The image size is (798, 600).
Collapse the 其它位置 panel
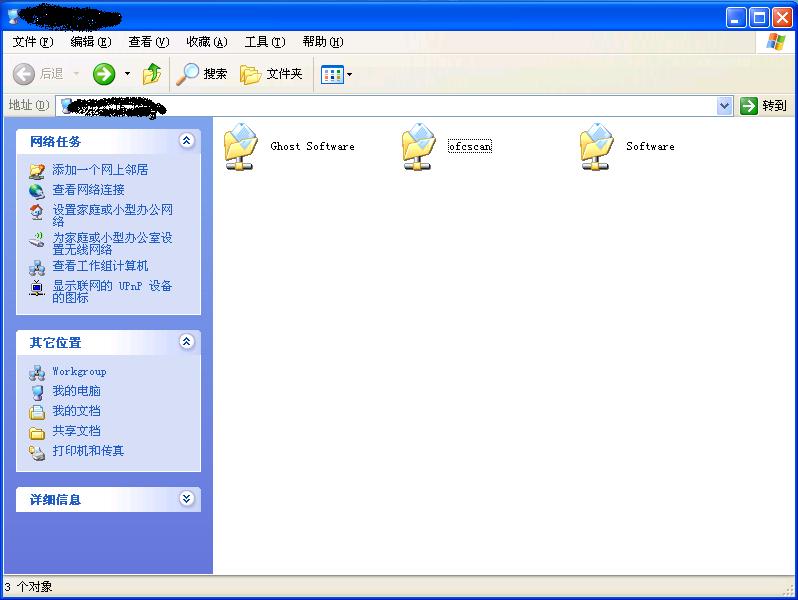186,341
